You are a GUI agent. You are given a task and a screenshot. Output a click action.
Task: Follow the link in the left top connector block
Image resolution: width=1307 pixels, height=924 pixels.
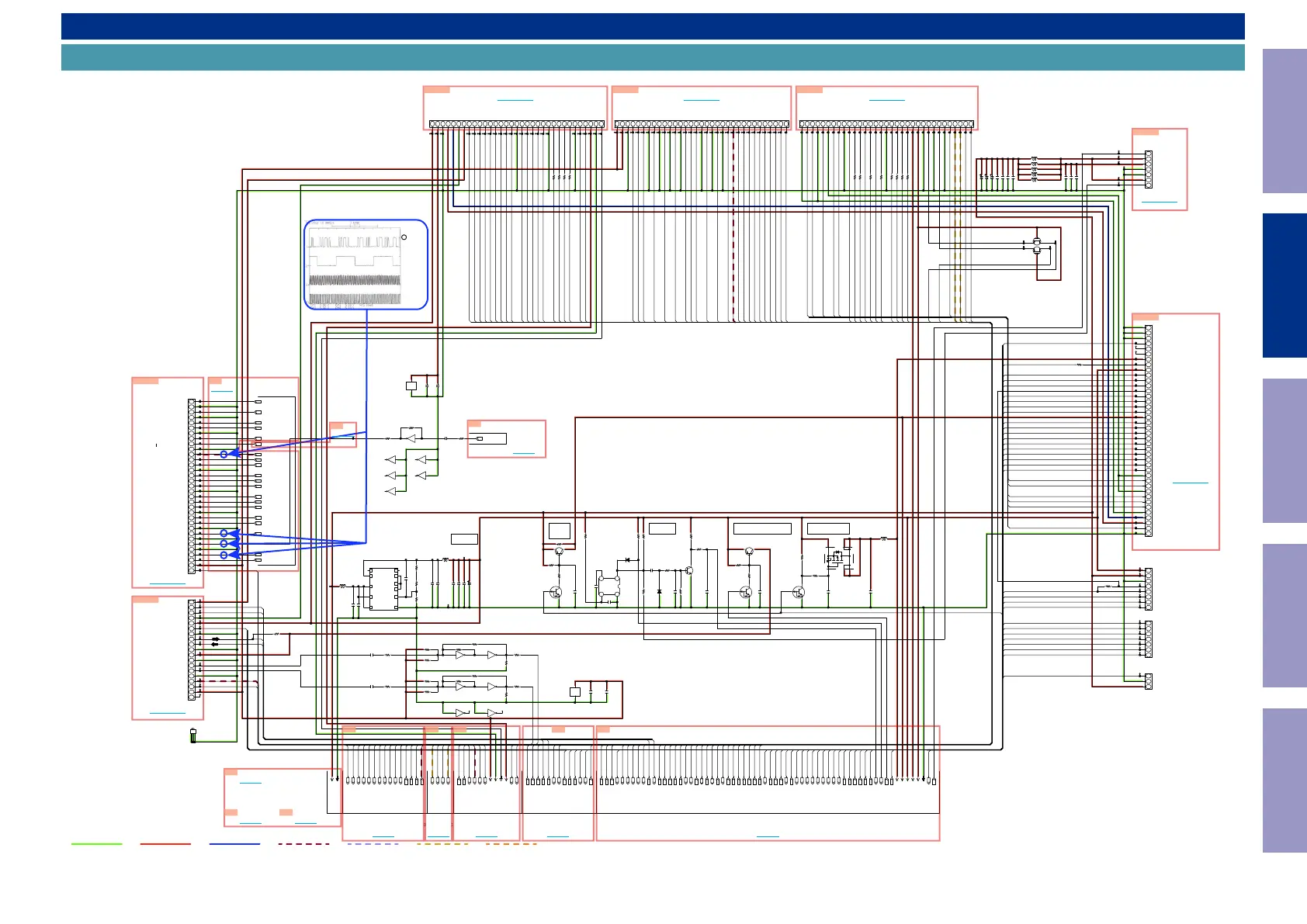click(515, 100)
